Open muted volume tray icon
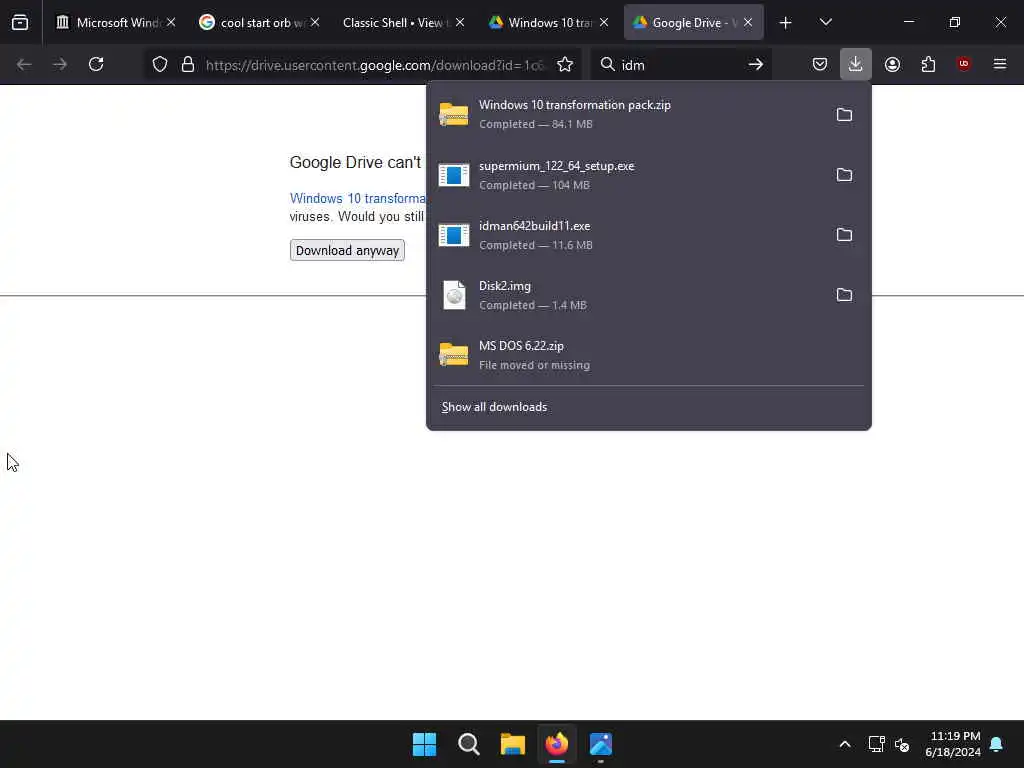The width and height of the screenshot is (1024, 768). click(902, 744)
